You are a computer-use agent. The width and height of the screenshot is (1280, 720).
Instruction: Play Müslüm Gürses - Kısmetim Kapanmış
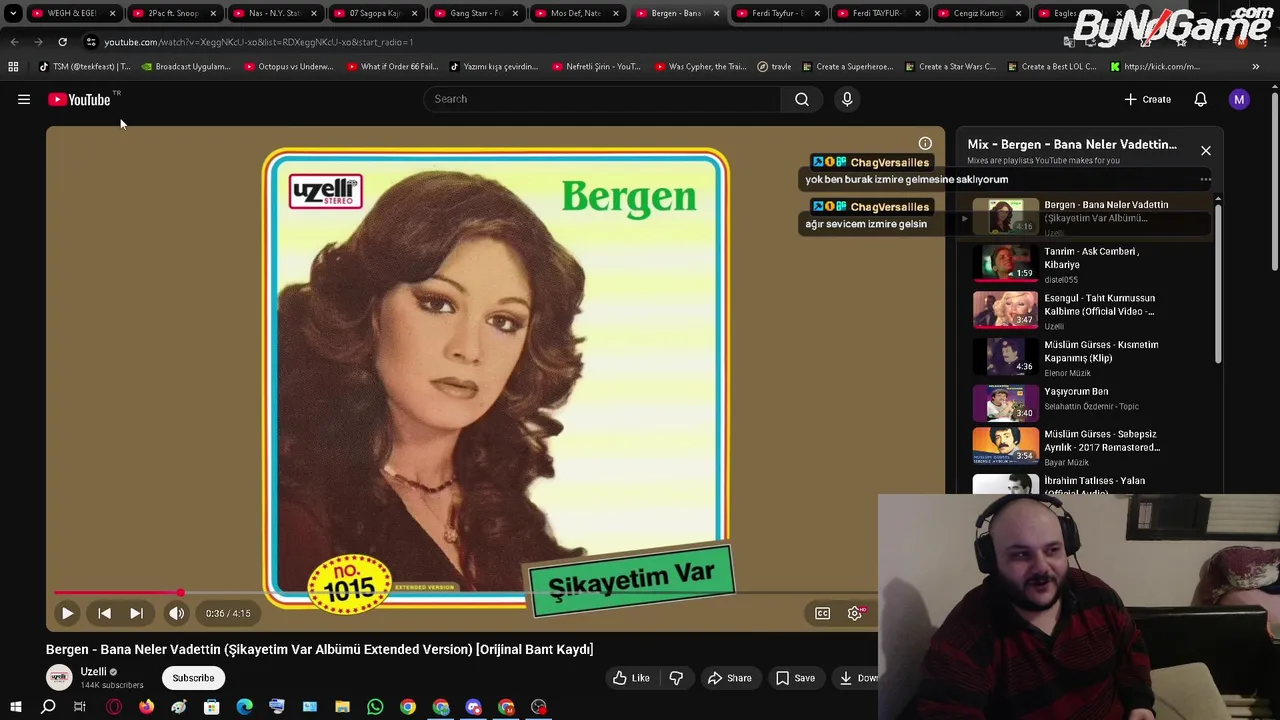[1085, 357]
